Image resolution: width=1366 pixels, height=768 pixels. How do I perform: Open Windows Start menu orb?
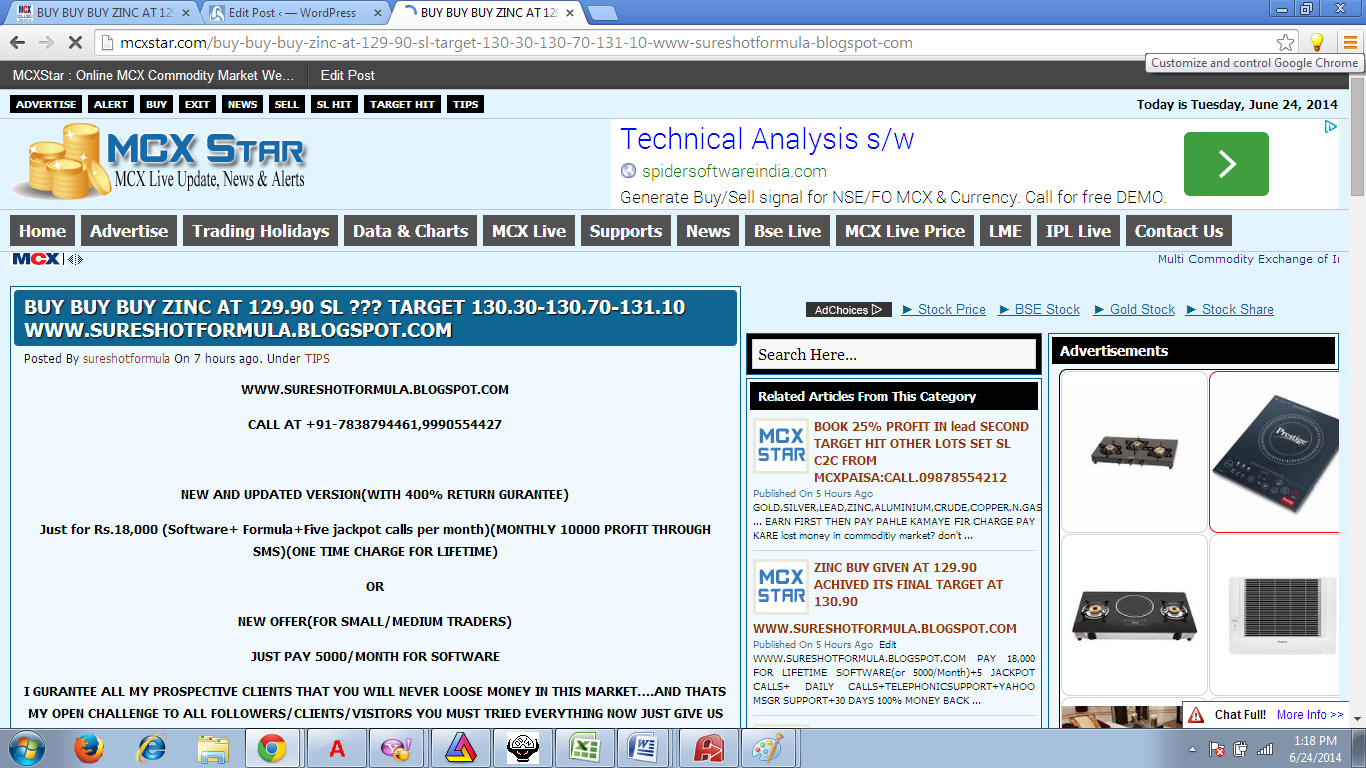[x=26, y=748]
